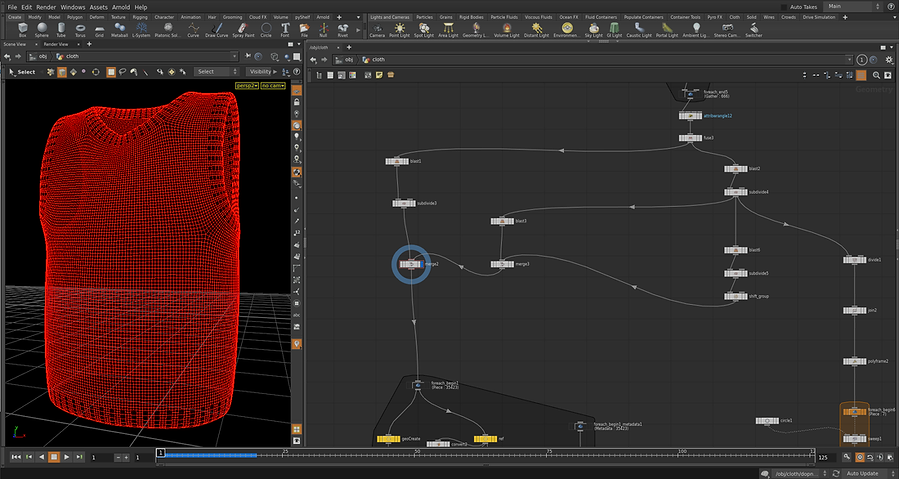Screen dimensions: 899x479
Task: Click the obj breadcrumb in network editor
Action: [x=345, y=60]
